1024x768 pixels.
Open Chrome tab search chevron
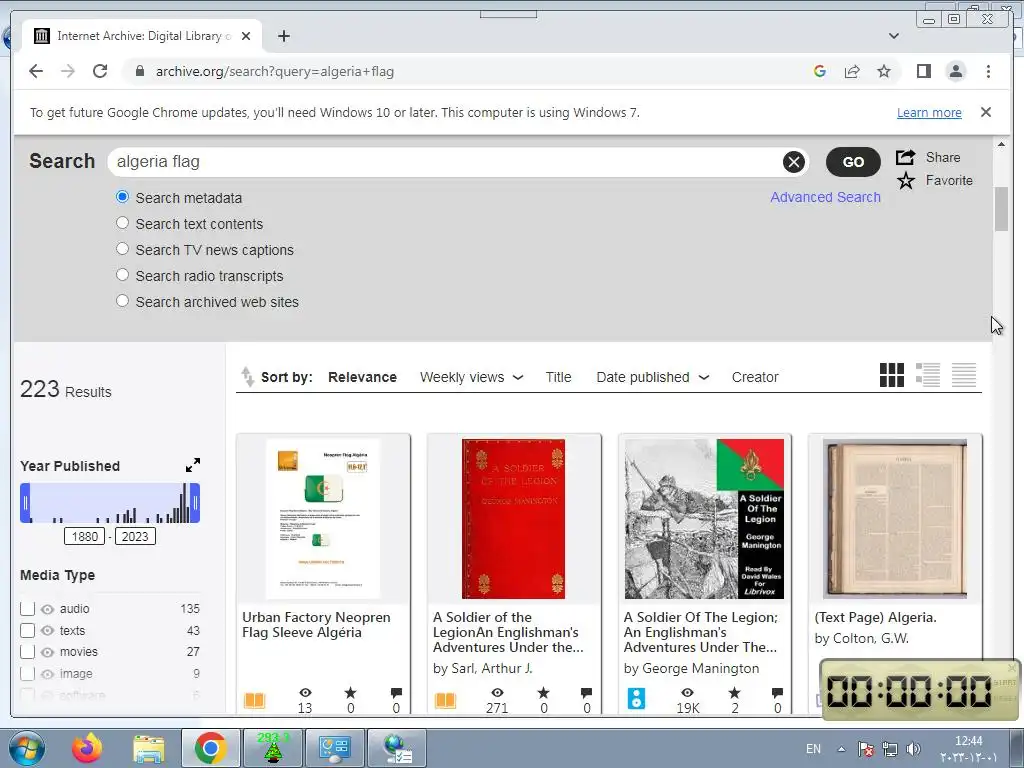click(894, 36)
